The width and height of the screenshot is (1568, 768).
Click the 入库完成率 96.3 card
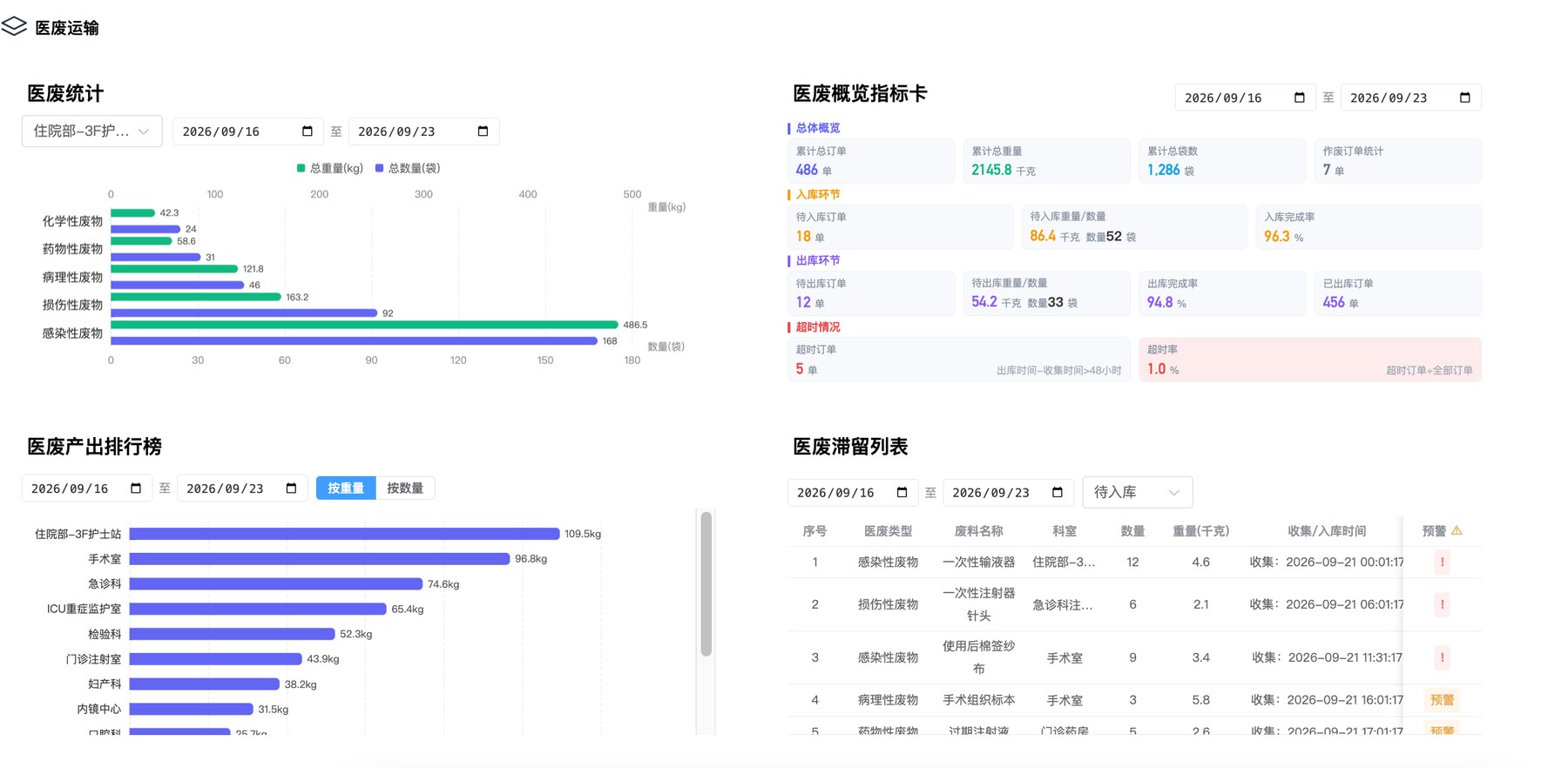coord(1369,227)
